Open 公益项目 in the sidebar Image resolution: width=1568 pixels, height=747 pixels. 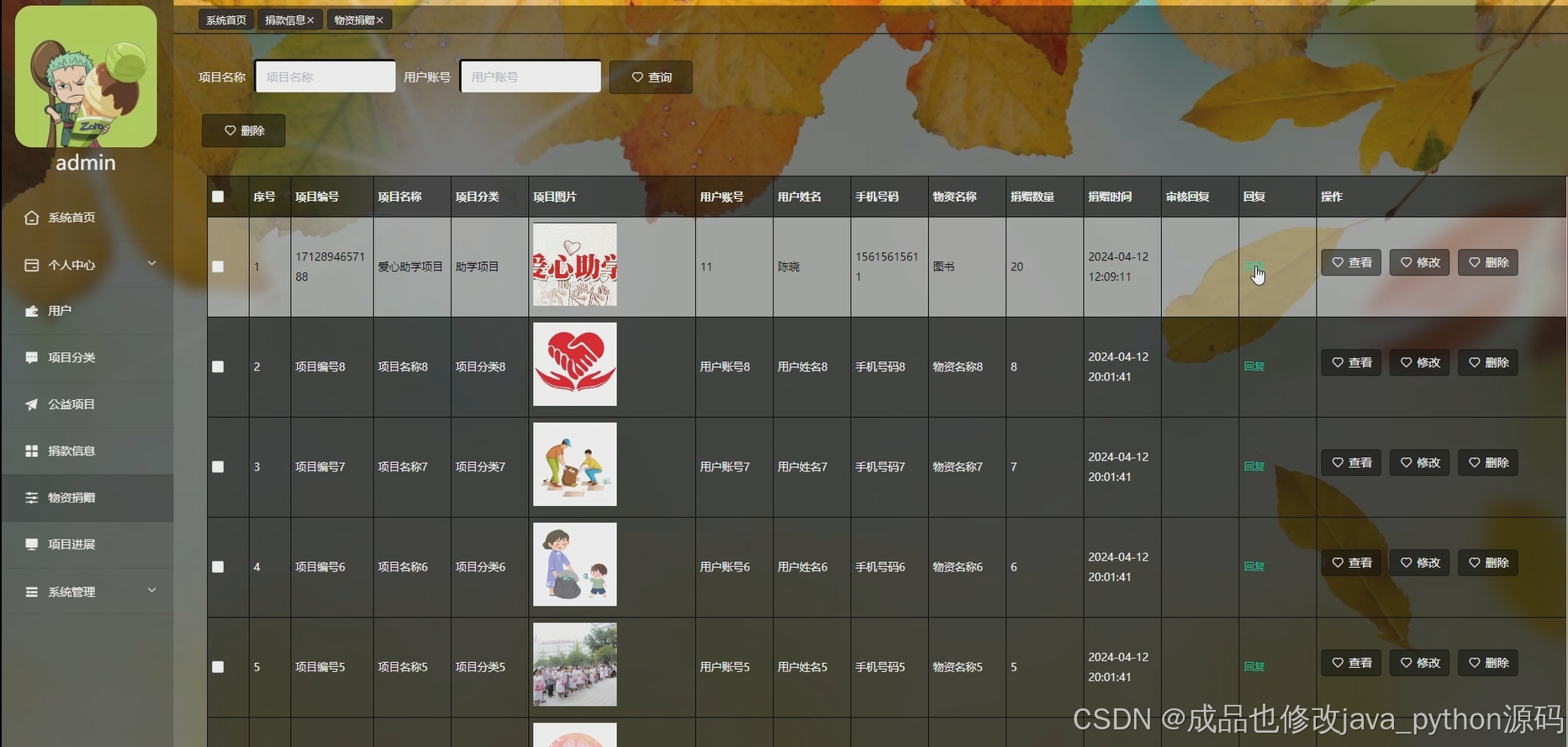(x=87, y=404)
